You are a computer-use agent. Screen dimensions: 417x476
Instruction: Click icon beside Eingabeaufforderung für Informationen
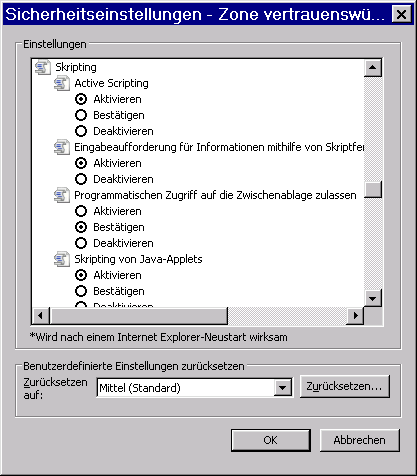(62, 147)
